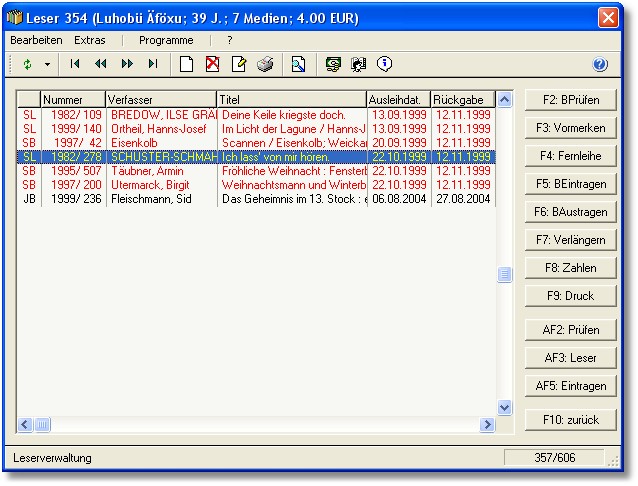The width and height of the screenshot is (638, 486).
Task: Open the dropdown arrow beside refresh icon
Action: [x=46, y=64]
